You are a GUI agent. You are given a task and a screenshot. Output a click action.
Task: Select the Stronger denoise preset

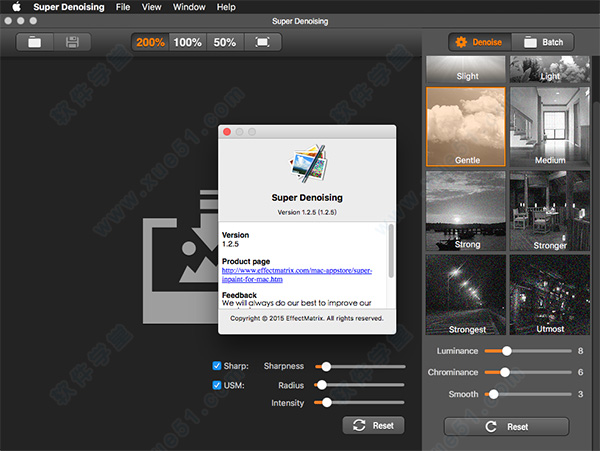pos(550,211)
